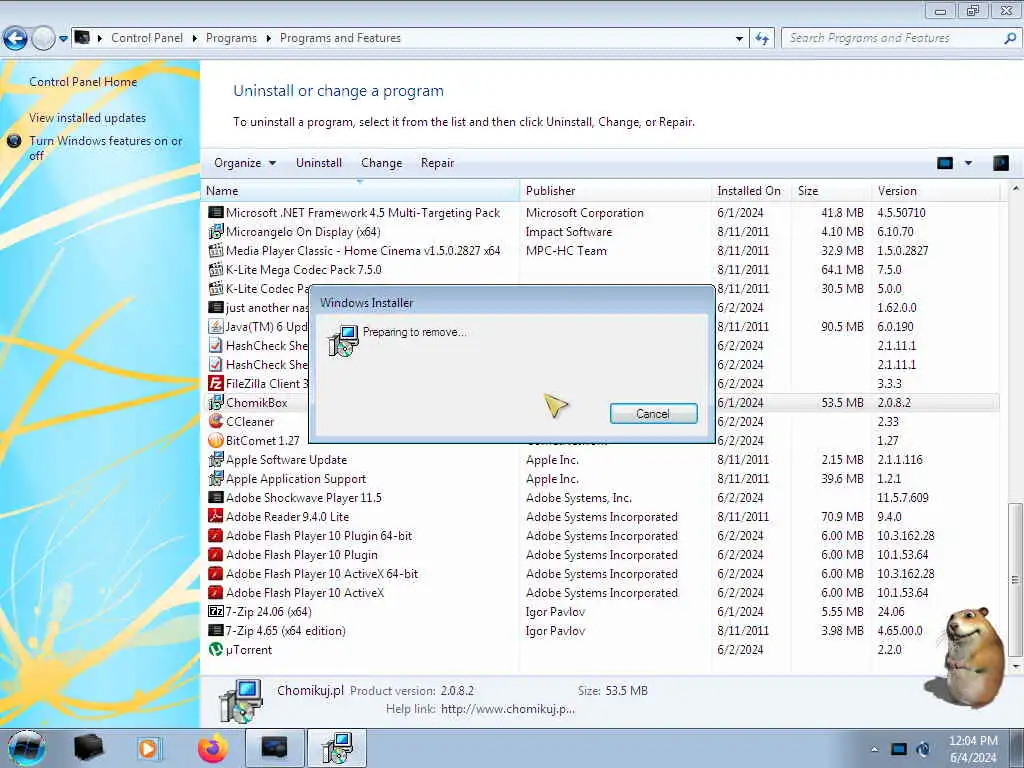Screen dimensions: 1024x768
Task: Click the CCleaner row icon
Action: click(216, 421)
